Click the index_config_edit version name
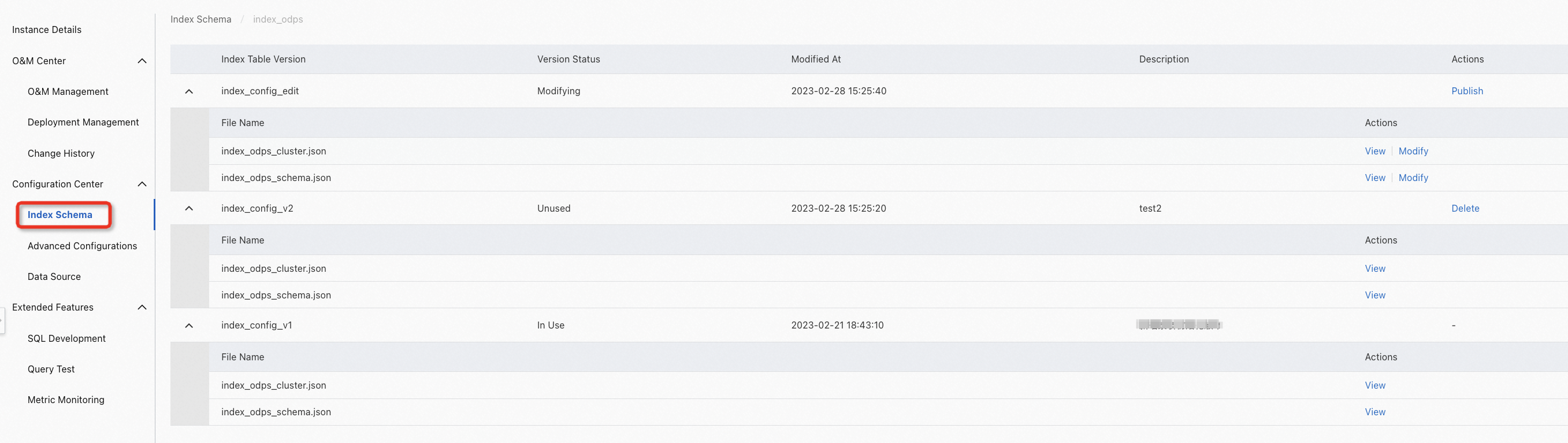1568x443 pixels. (260, 91)
